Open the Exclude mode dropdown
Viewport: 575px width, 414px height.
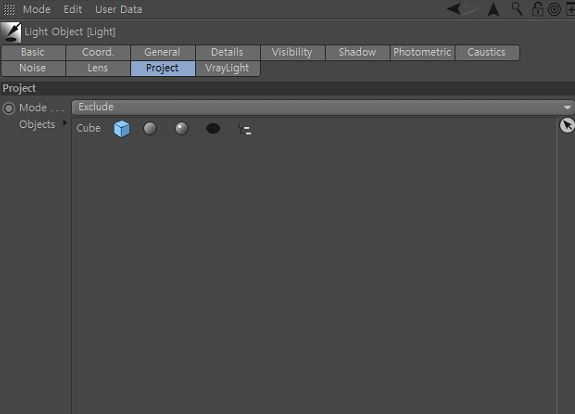tap(323, 107)
